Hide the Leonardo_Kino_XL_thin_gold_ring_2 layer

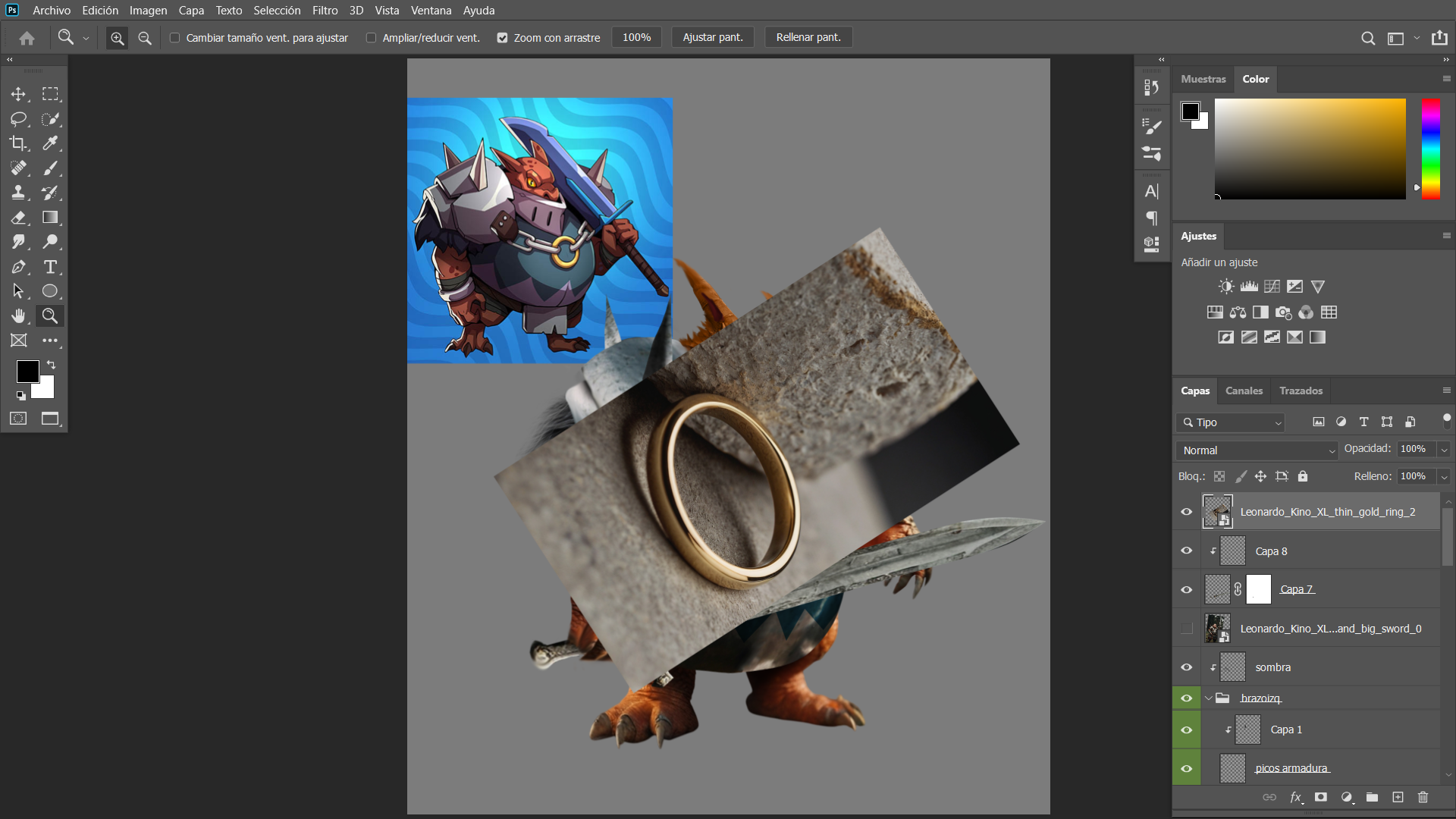coord(1187,512)
